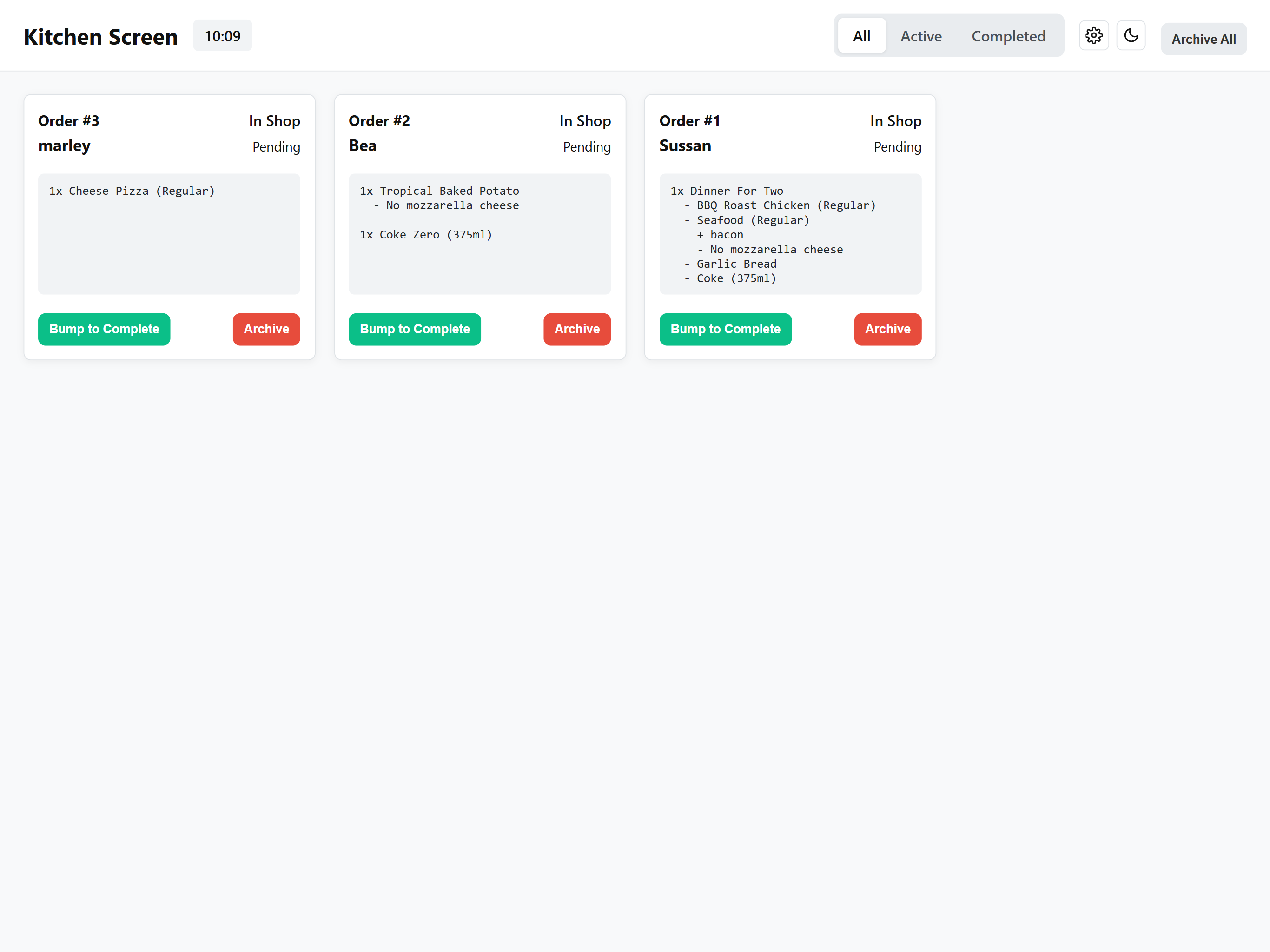Bump Order #2 Bea to complete
This screenshot has width=1270, height=952.
coord(415,329)
